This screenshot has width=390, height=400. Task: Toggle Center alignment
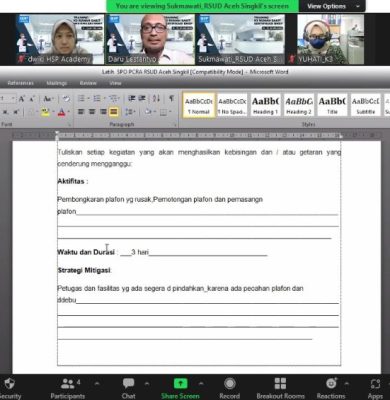tap(92, 112)
